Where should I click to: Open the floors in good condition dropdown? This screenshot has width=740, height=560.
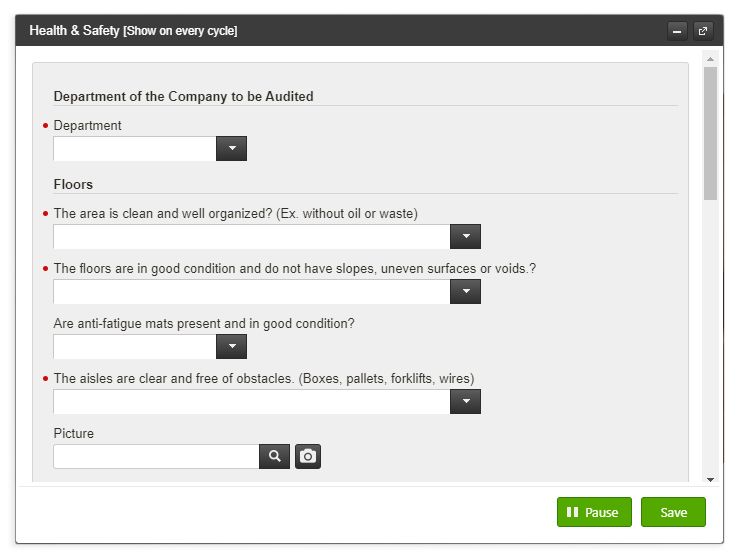point(465,292)
